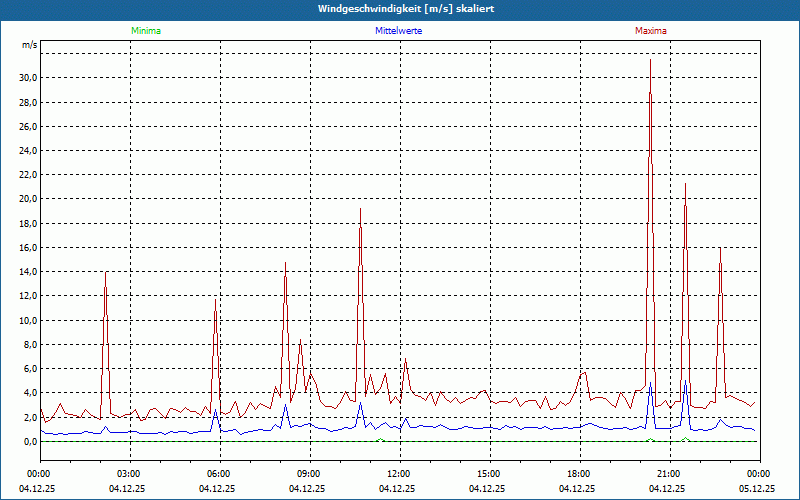Screen dimensions: 800x500
Task: Click the 03:00 time axis label
Action: coord(130,474)
